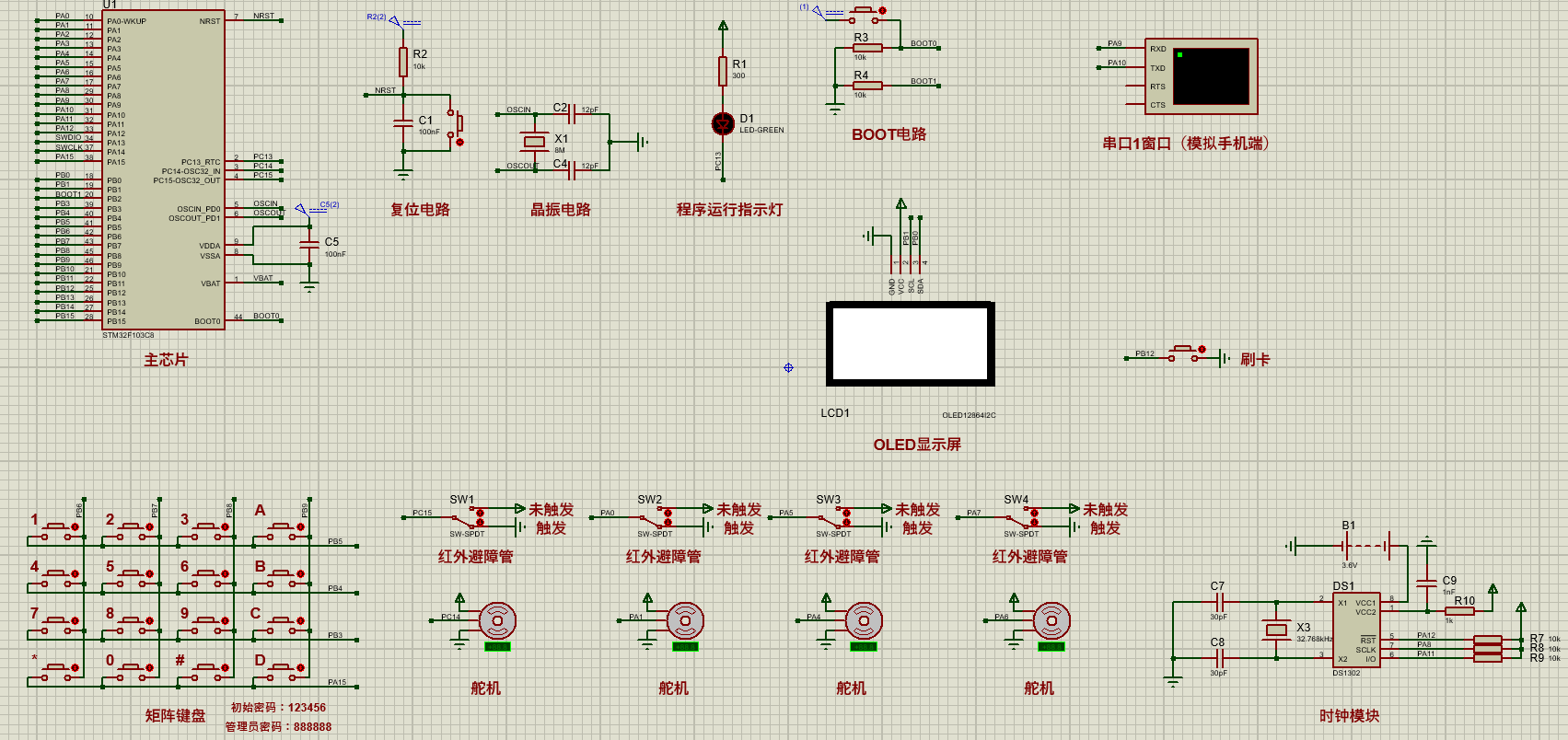Viewport: 1568px width, 740px height.
Task: Click the D1 LED-GREEN indicator
Action: 723,123
